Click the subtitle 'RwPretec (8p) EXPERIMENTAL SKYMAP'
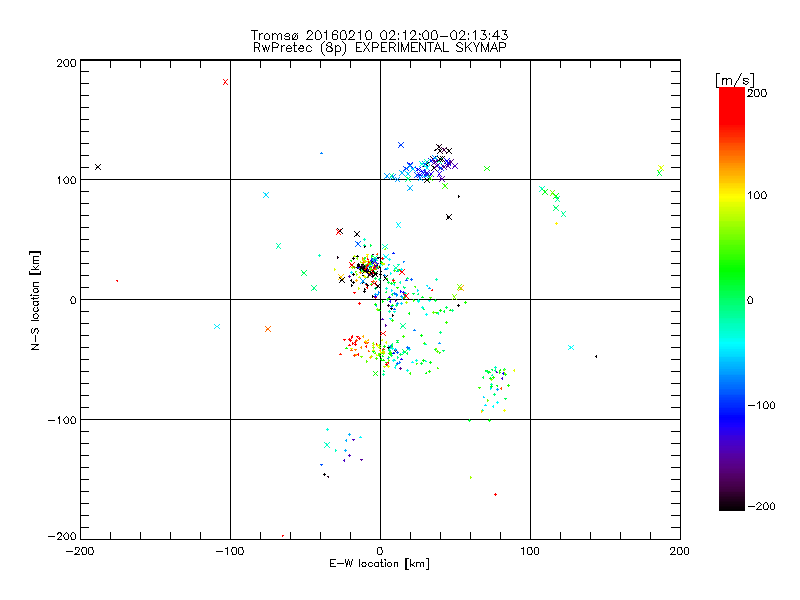 coord(379,47)
